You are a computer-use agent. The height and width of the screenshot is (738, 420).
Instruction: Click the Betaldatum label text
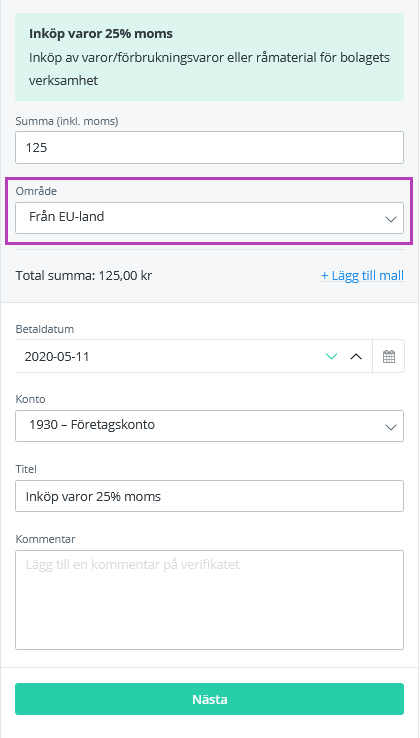click(x=45, y=329)
